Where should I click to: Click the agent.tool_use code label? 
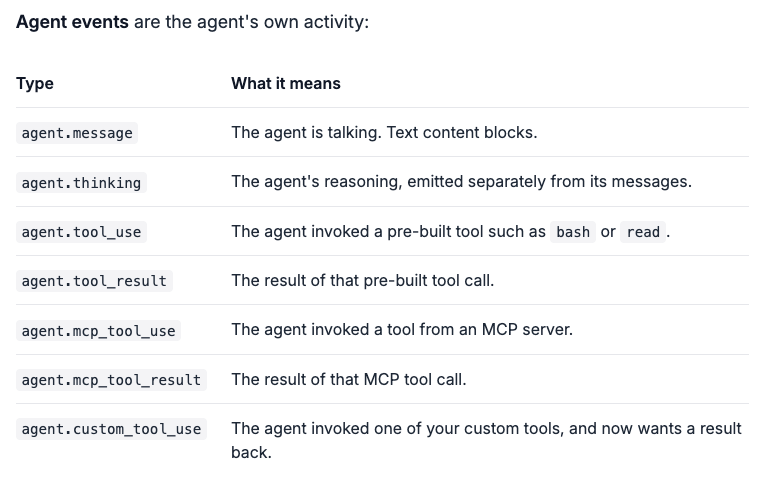[81, 232]
